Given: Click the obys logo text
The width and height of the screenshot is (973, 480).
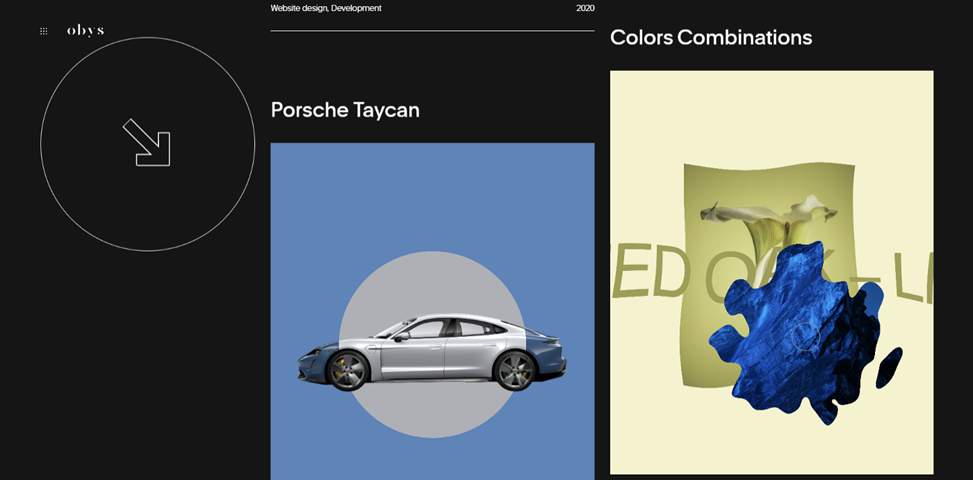Looking at the screenshot, I should (85, 31).
